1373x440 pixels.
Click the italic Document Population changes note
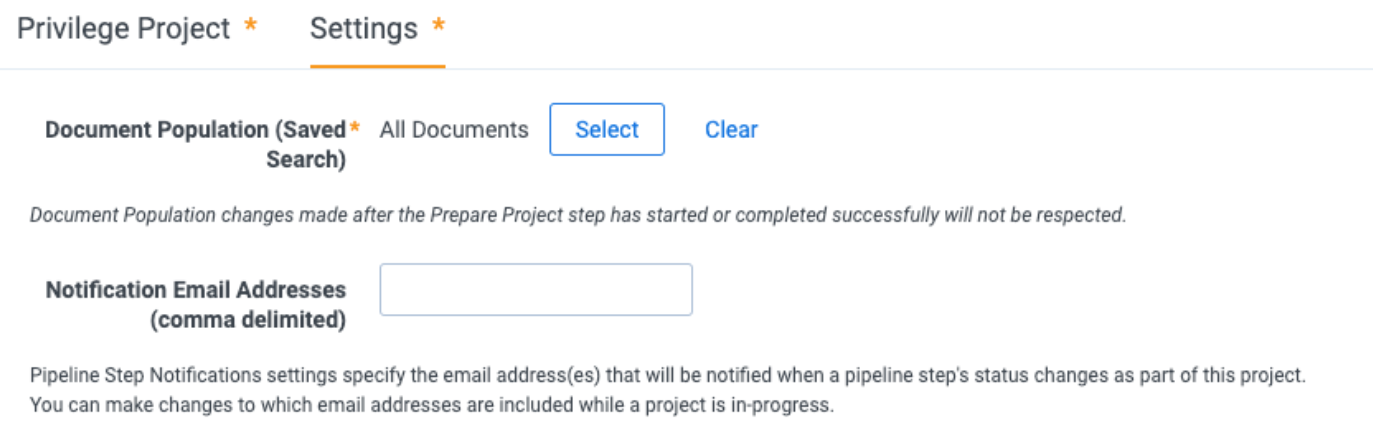578,215
